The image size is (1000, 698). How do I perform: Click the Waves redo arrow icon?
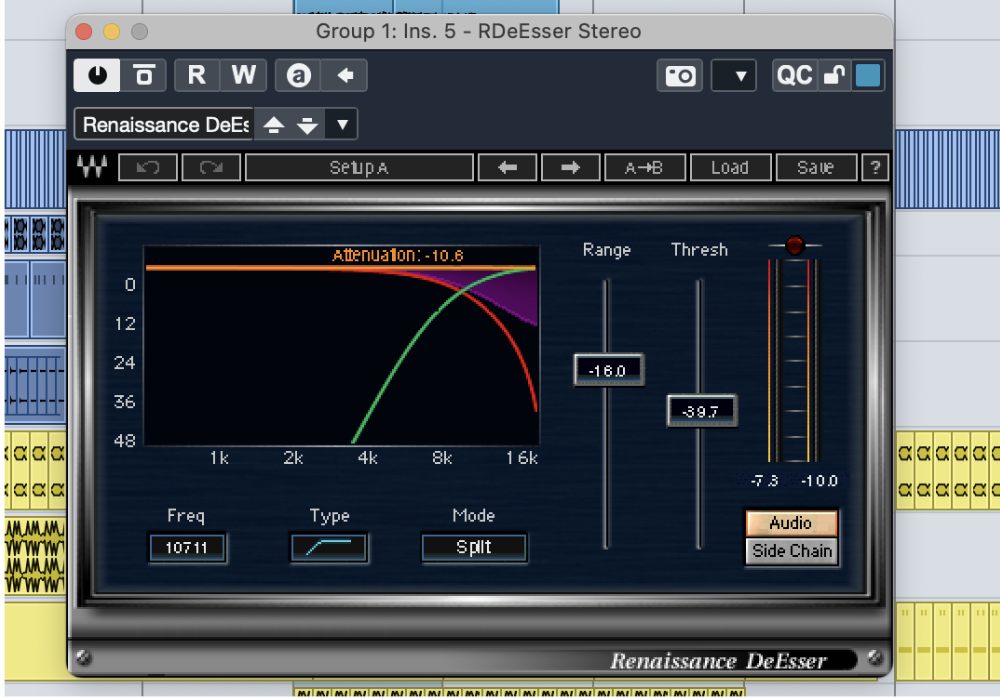[x=211, y=168]
